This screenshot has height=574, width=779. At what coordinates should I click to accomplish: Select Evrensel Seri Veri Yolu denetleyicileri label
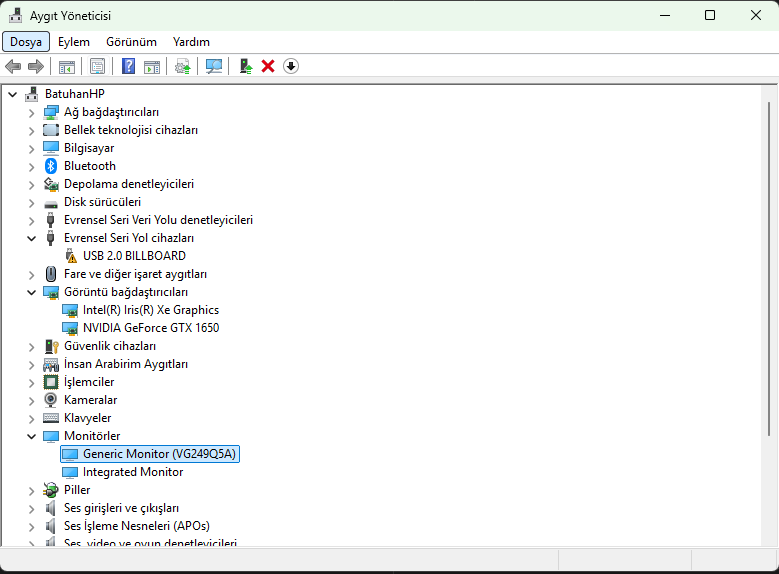click(x=158, y=220)
